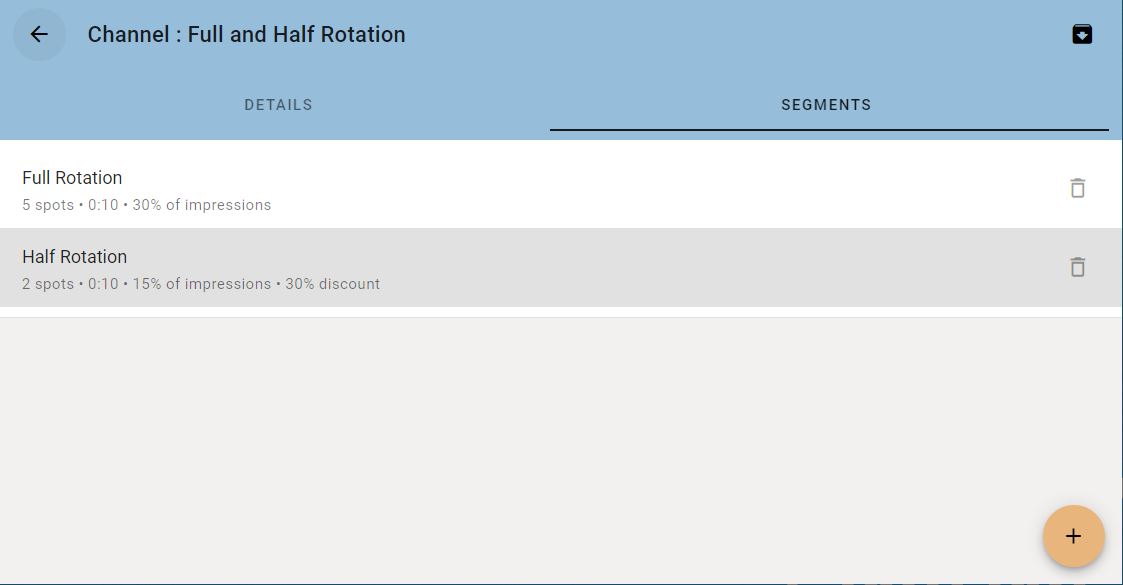
Task: Select the Segments tab
Action: coord(826,105)
